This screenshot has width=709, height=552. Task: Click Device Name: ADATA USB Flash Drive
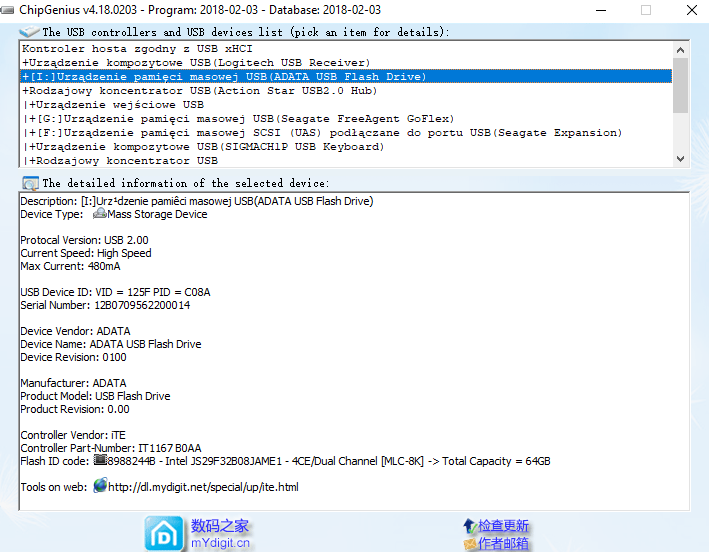(111, 344)
